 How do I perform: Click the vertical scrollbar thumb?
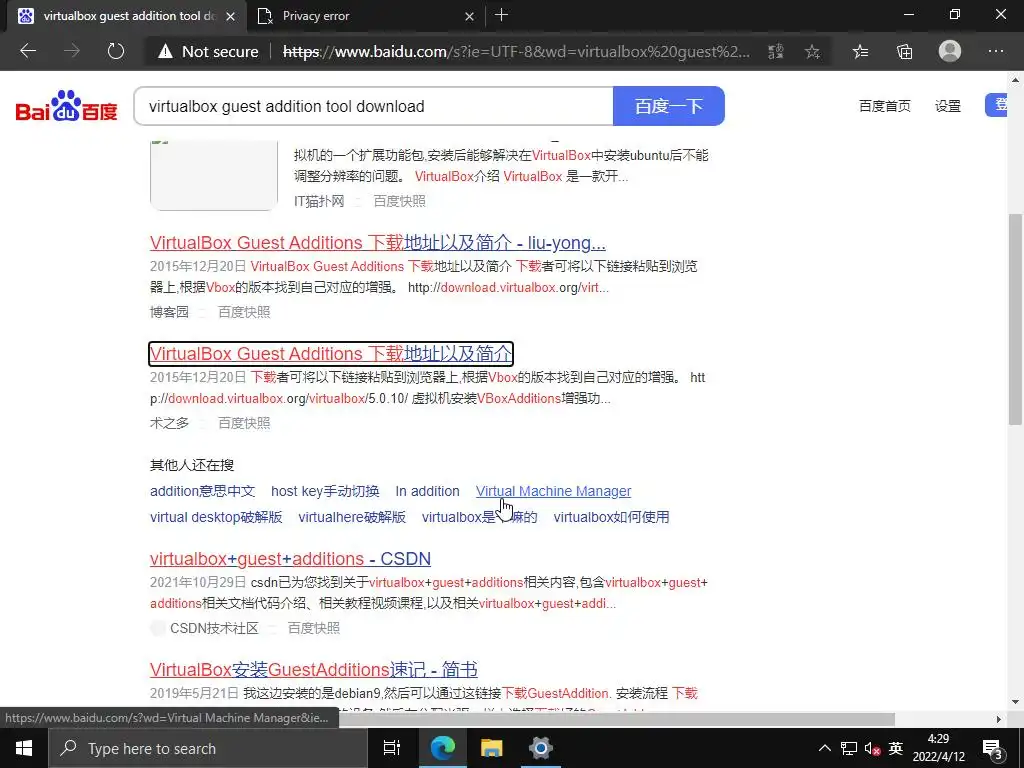click(x=1015, y=319)
